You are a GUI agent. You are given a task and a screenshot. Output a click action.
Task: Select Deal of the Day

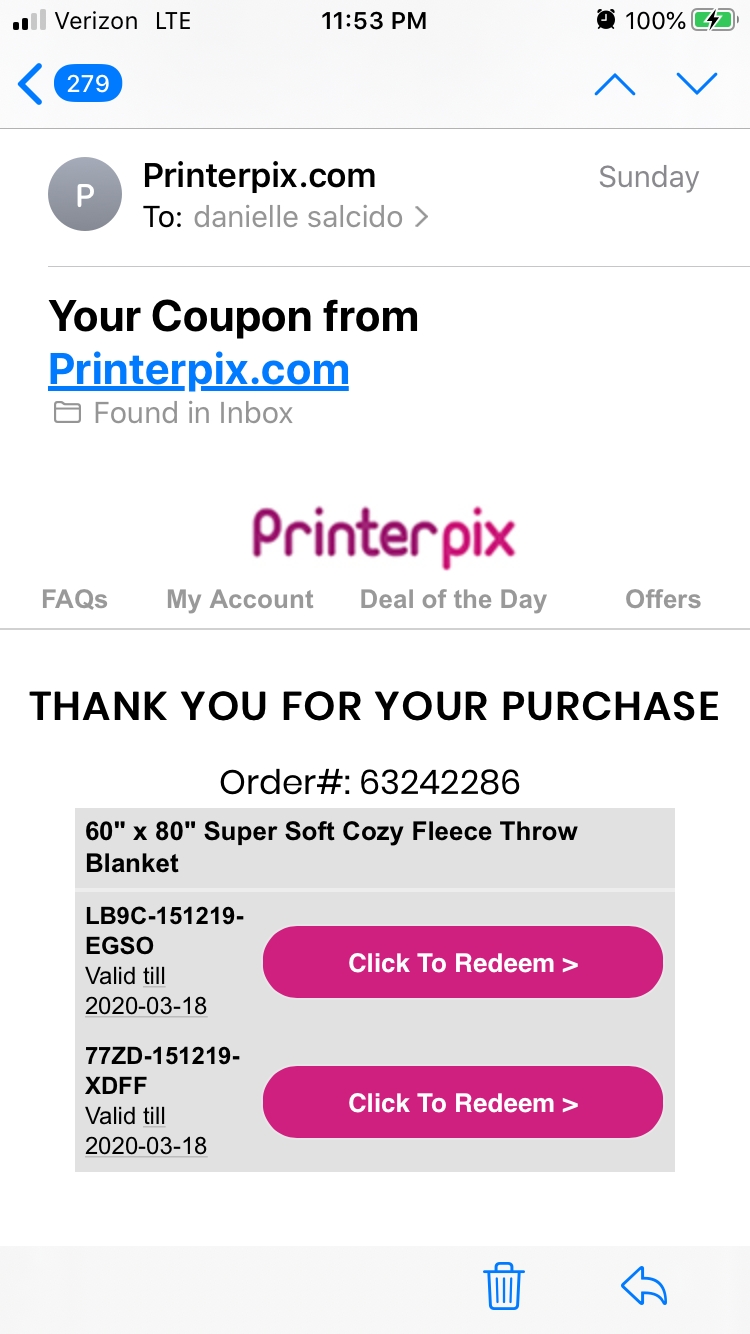click(x=452, y=599)
